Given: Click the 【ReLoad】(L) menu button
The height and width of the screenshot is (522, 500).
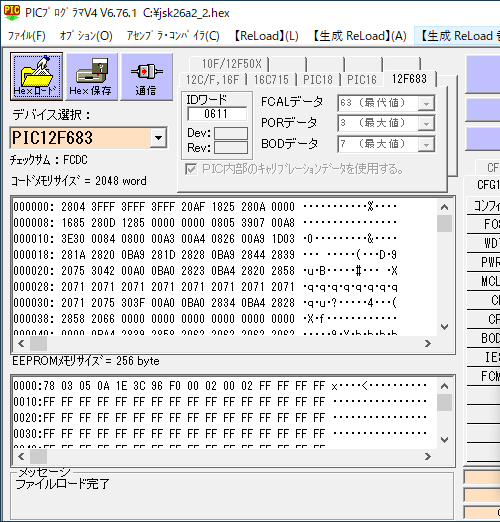Looking at the screenshot, I should point(266,36).
